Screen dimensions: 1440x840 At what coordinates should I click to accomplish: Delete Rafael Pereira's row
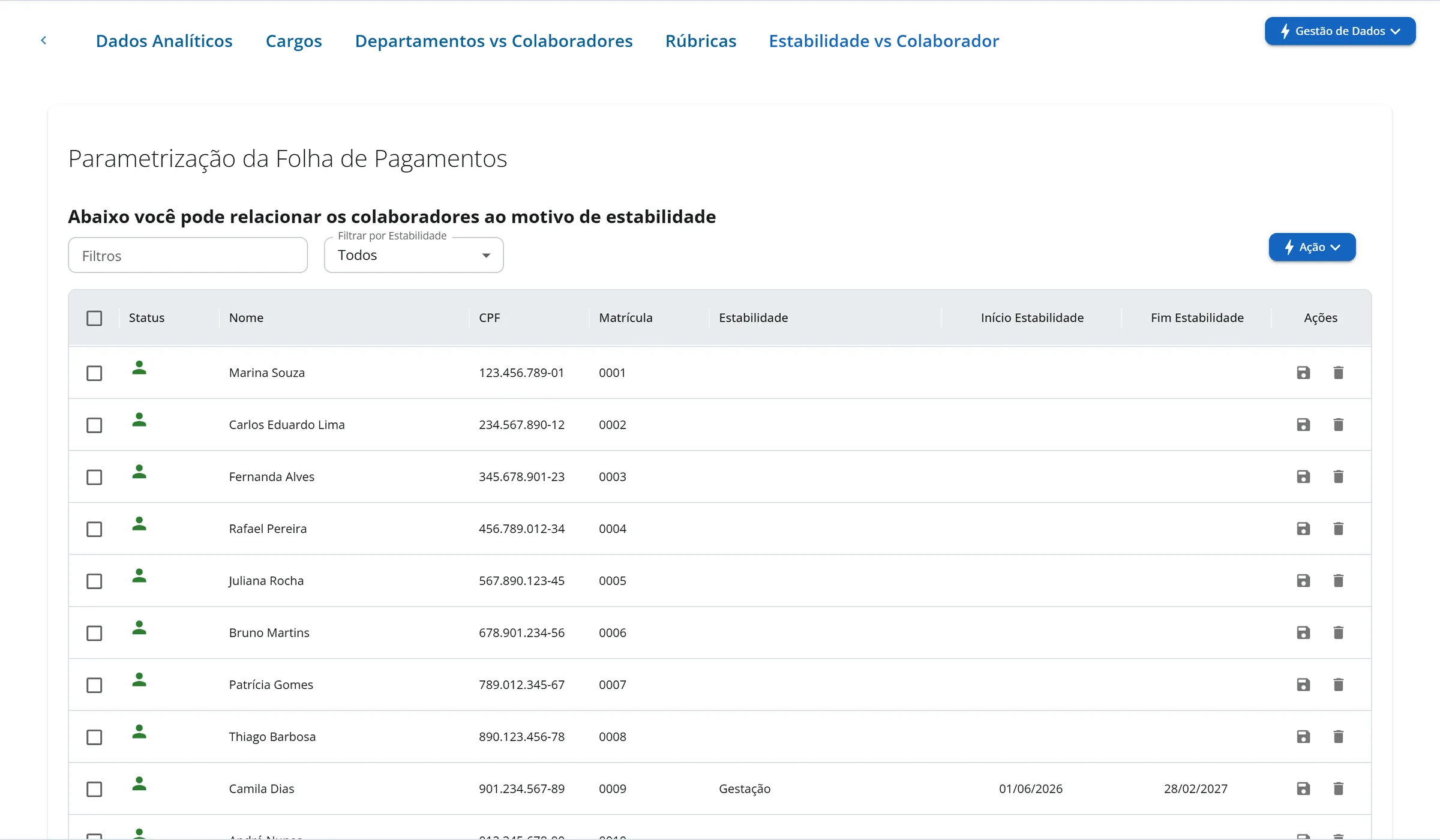pos(1338,529)
